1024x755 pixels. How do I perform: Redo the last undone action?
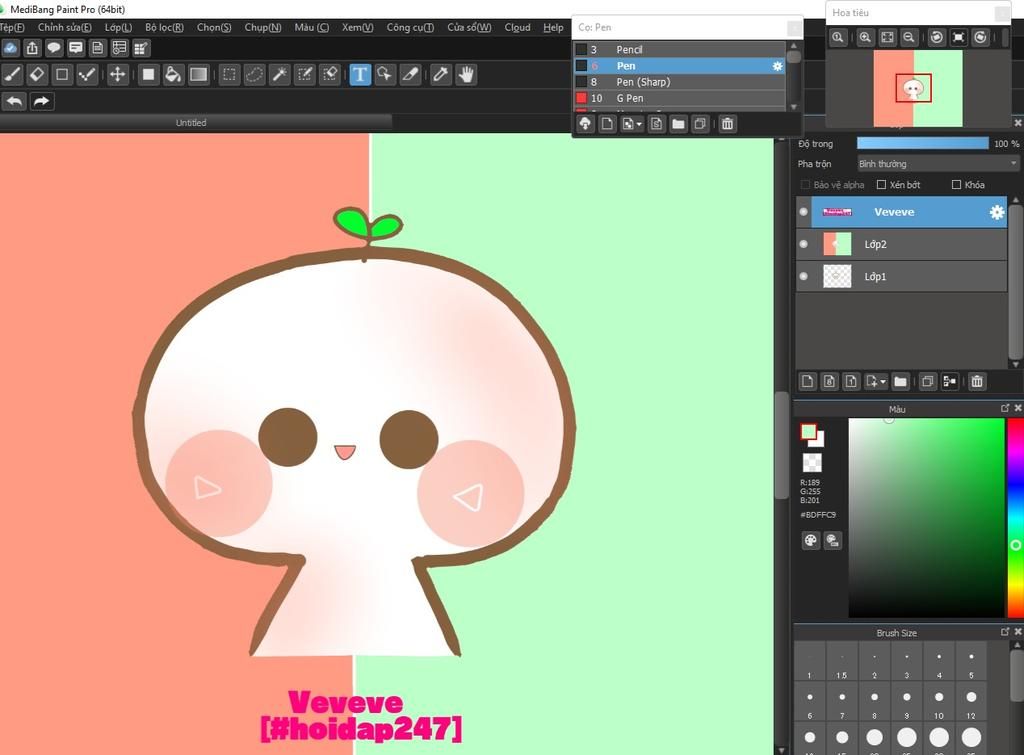[41, 101]
